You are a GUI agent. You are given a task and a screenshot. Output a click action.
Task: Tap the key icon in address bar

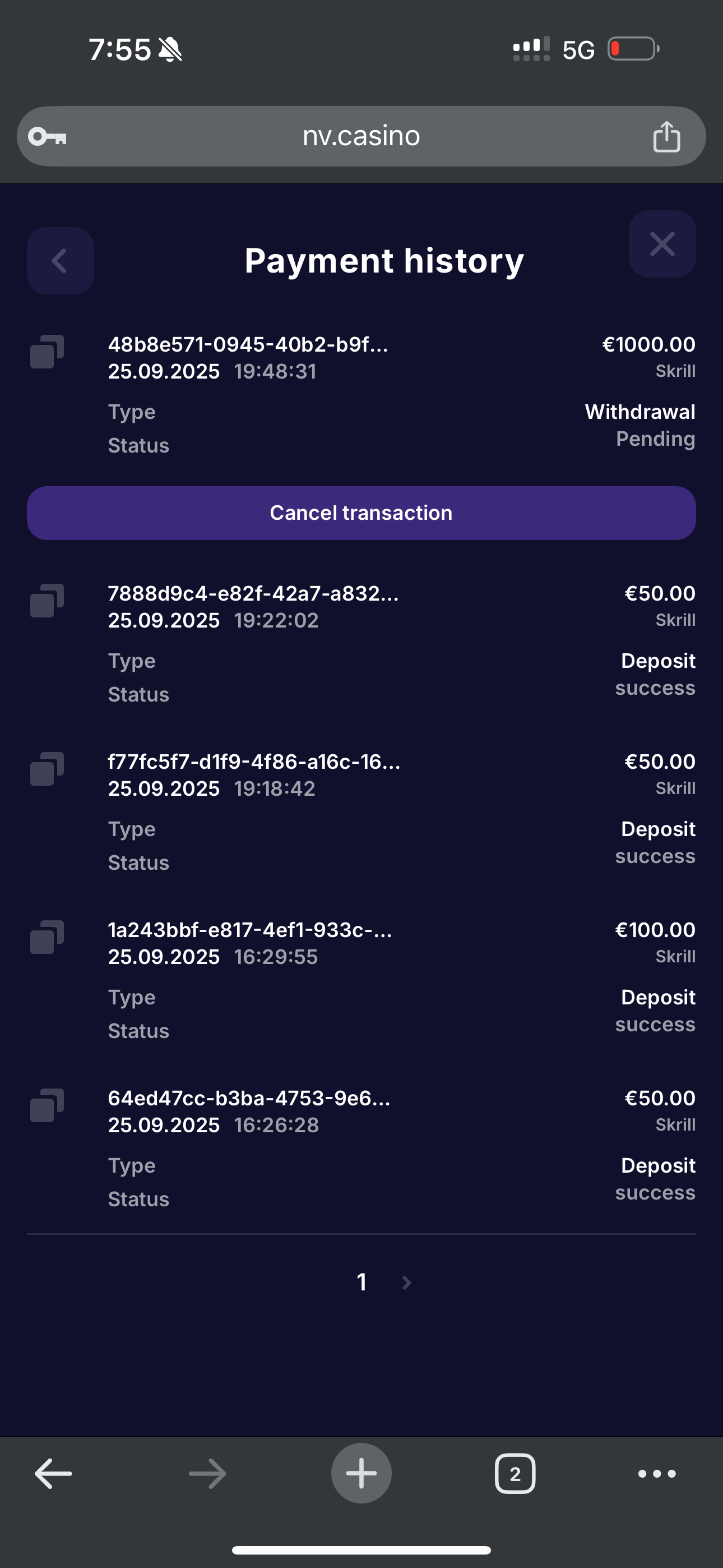(48, 136)
